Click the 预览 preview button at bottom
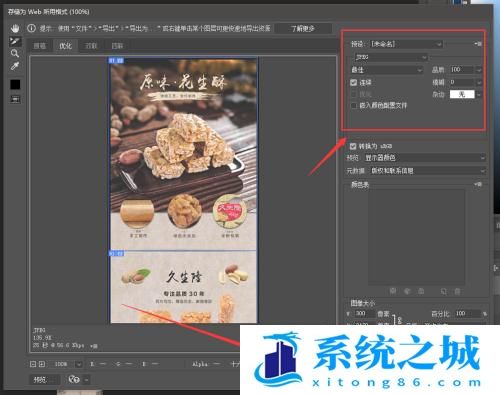 tap(45, 380)
